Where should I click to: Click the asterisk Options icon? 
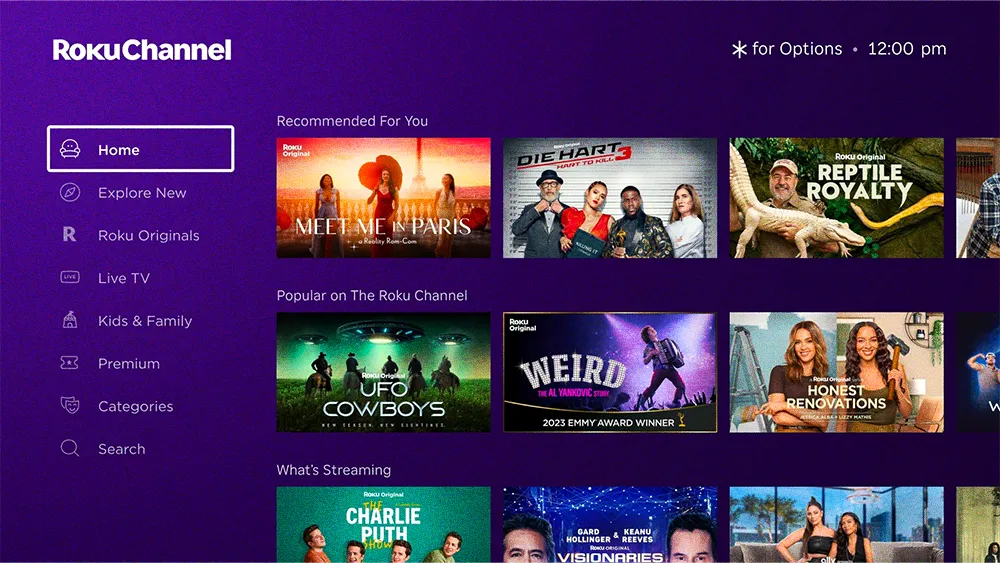[x=739, y=49]
